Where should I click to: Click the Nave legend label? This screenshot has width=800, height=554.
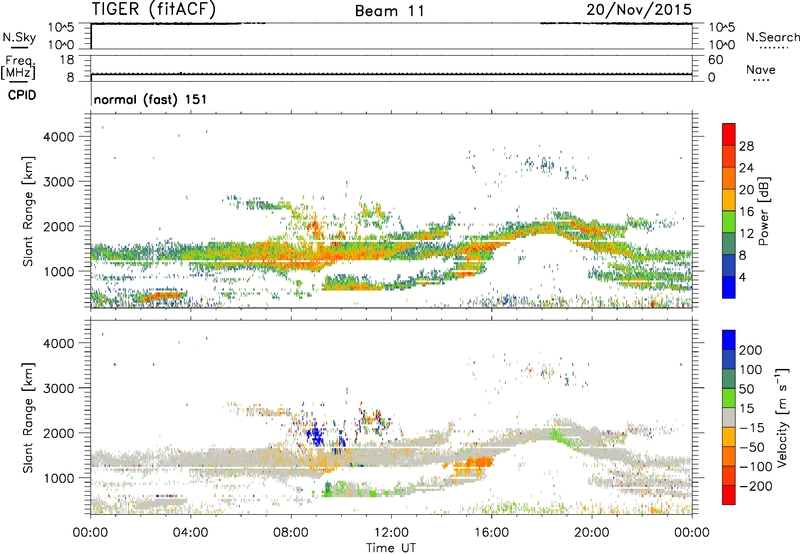coord(761,70)
